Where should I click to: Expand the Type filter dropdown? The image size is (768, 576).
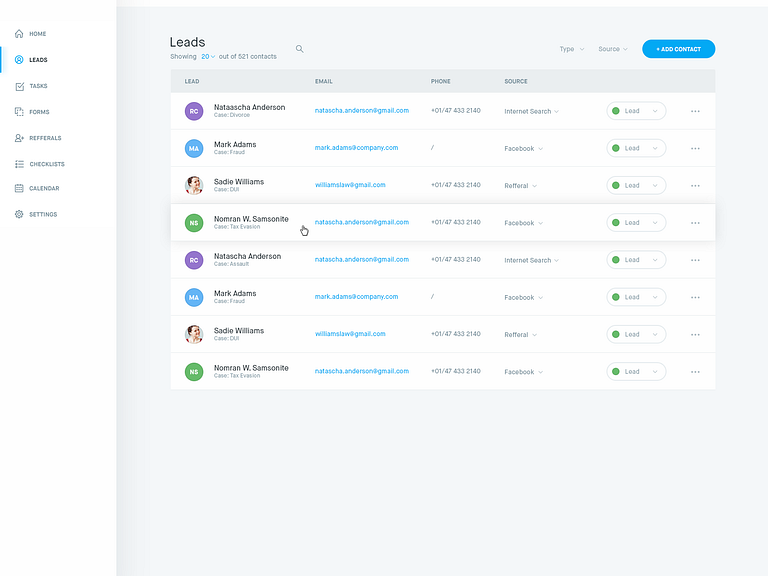pyautogui.click(x=572, y=49)
